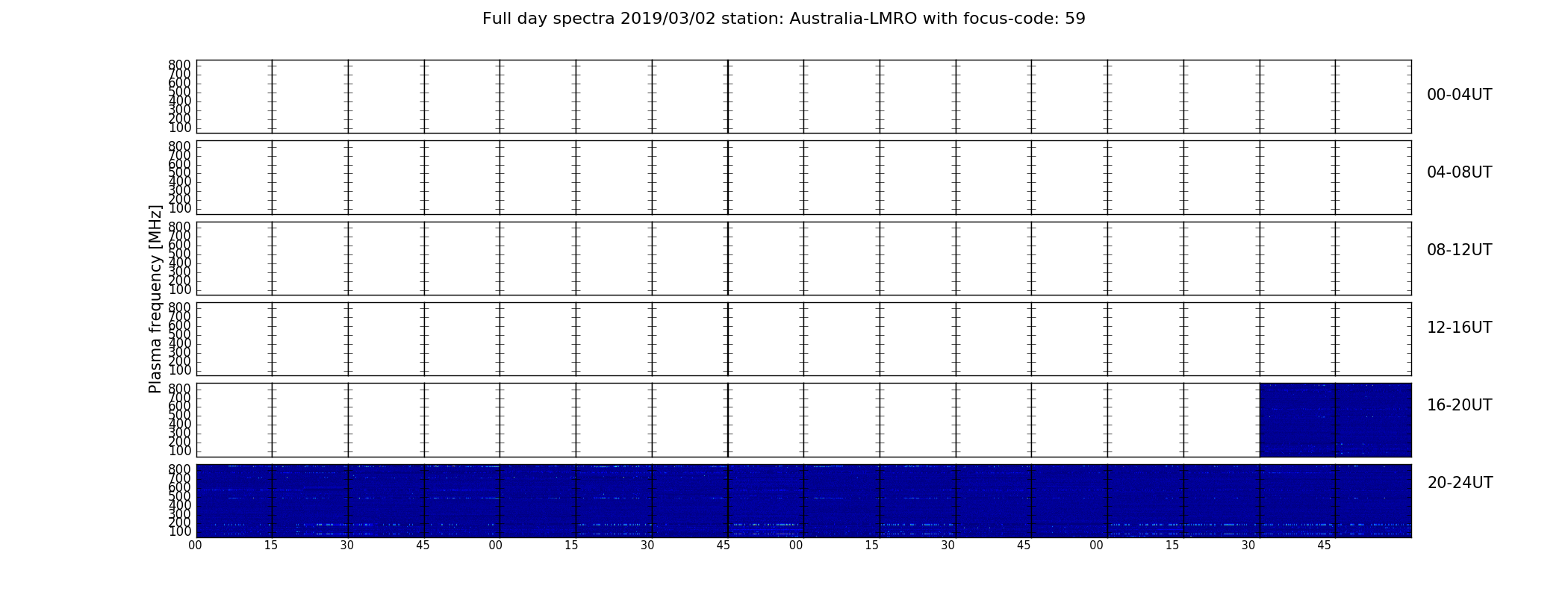
Task: Select the 20-24UT row label
Action: tap(1460, 483)
